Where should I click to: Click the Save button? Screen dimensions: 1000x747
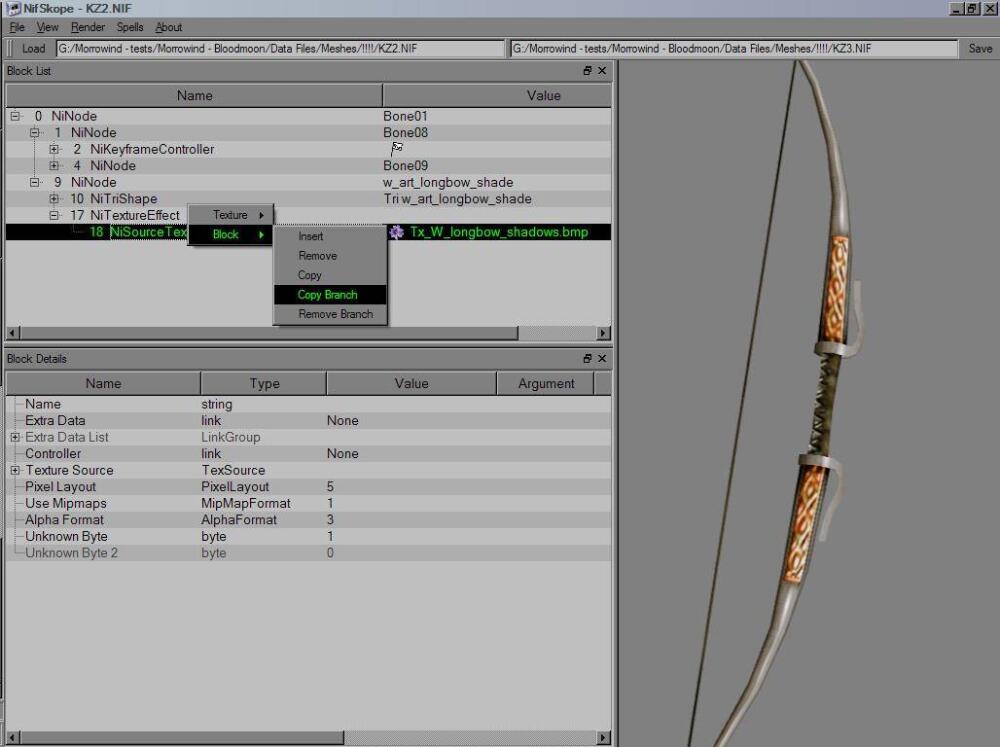pos(980,48)
